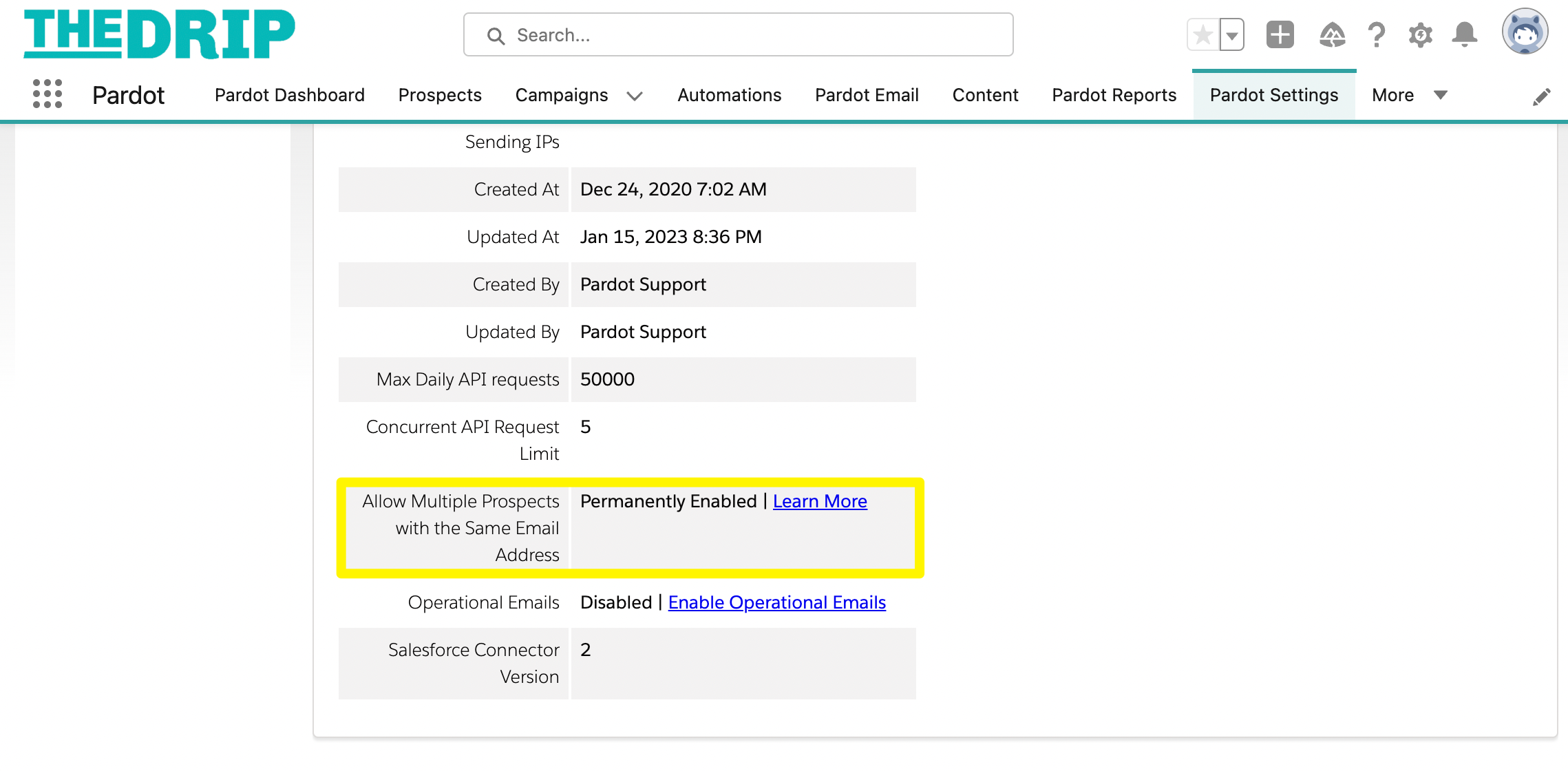Click the 50000 max API requests value
The height and width of the screenshot is (771, 1568).
[607, 379]
